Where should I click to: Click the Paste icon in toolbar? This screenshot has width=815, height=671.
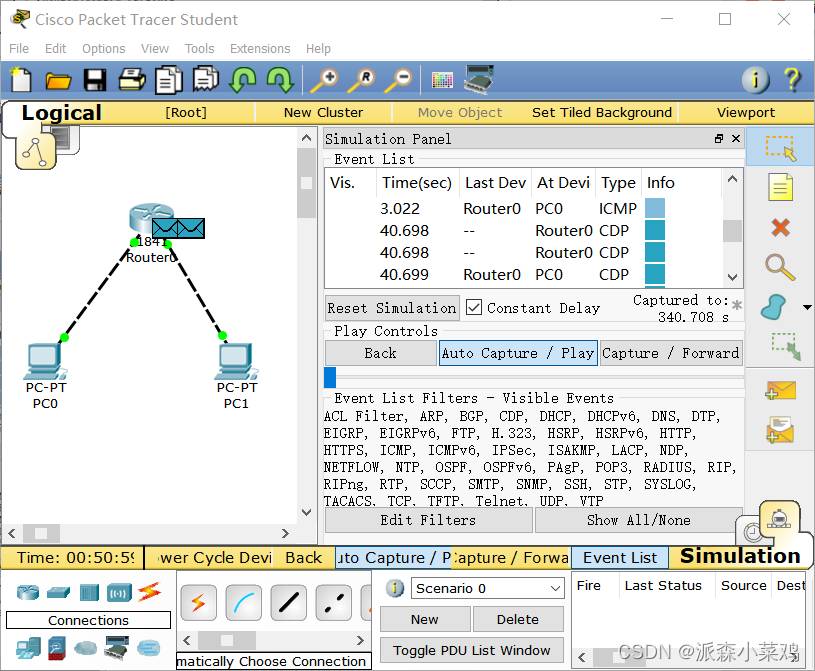(206, 80)
